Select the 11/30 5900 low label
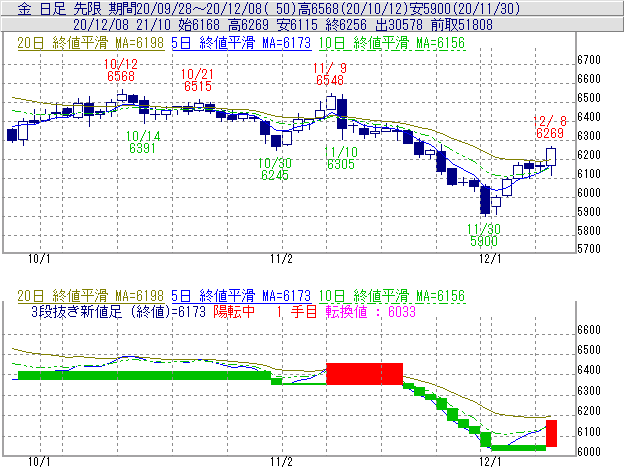Viewport: 624px width, 473px height. pos(484,235)
